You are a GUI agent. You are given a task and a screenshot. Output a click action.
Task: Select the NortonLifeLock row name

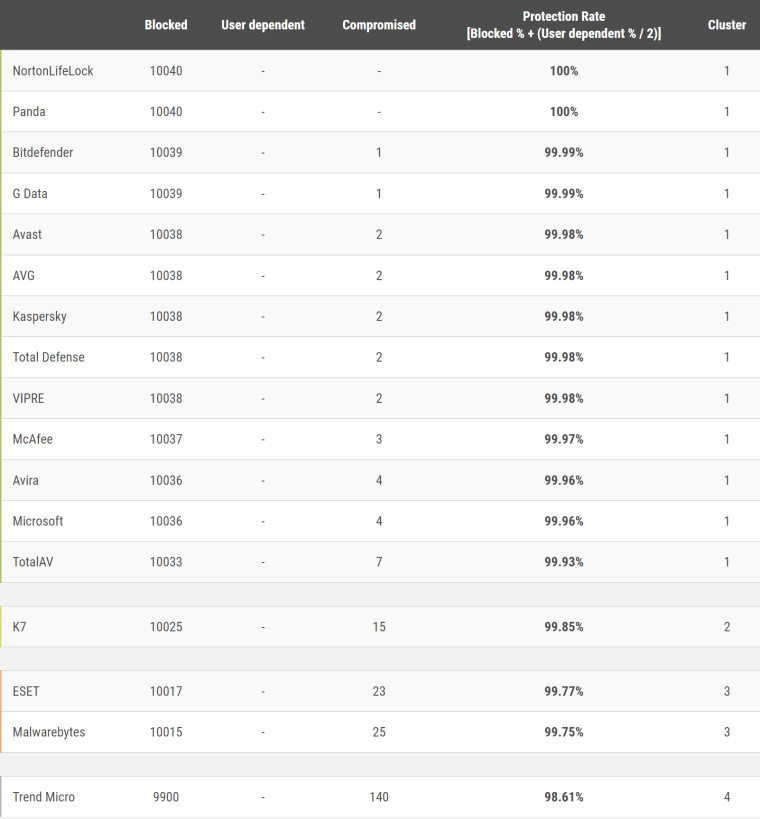pyautogui.click(x=53, y=71)
